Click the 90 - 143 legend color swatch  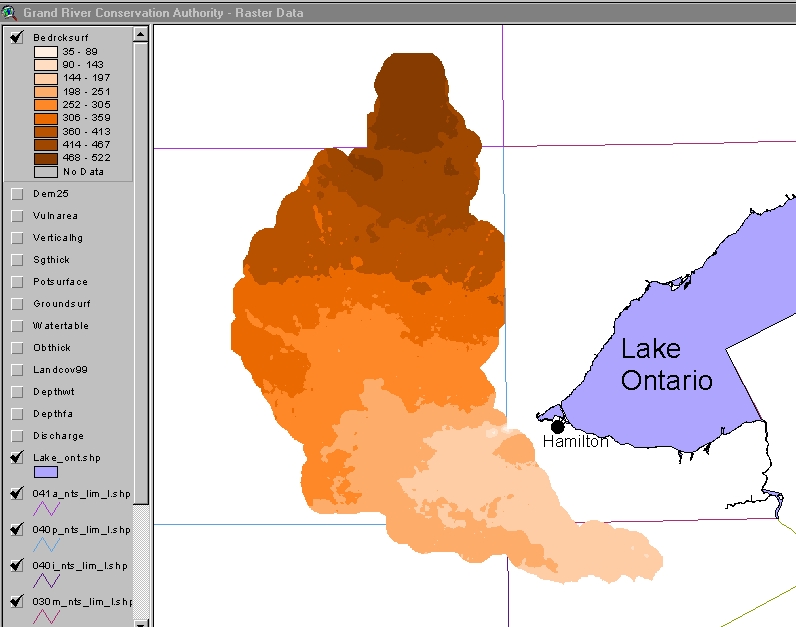pos(46,65)
